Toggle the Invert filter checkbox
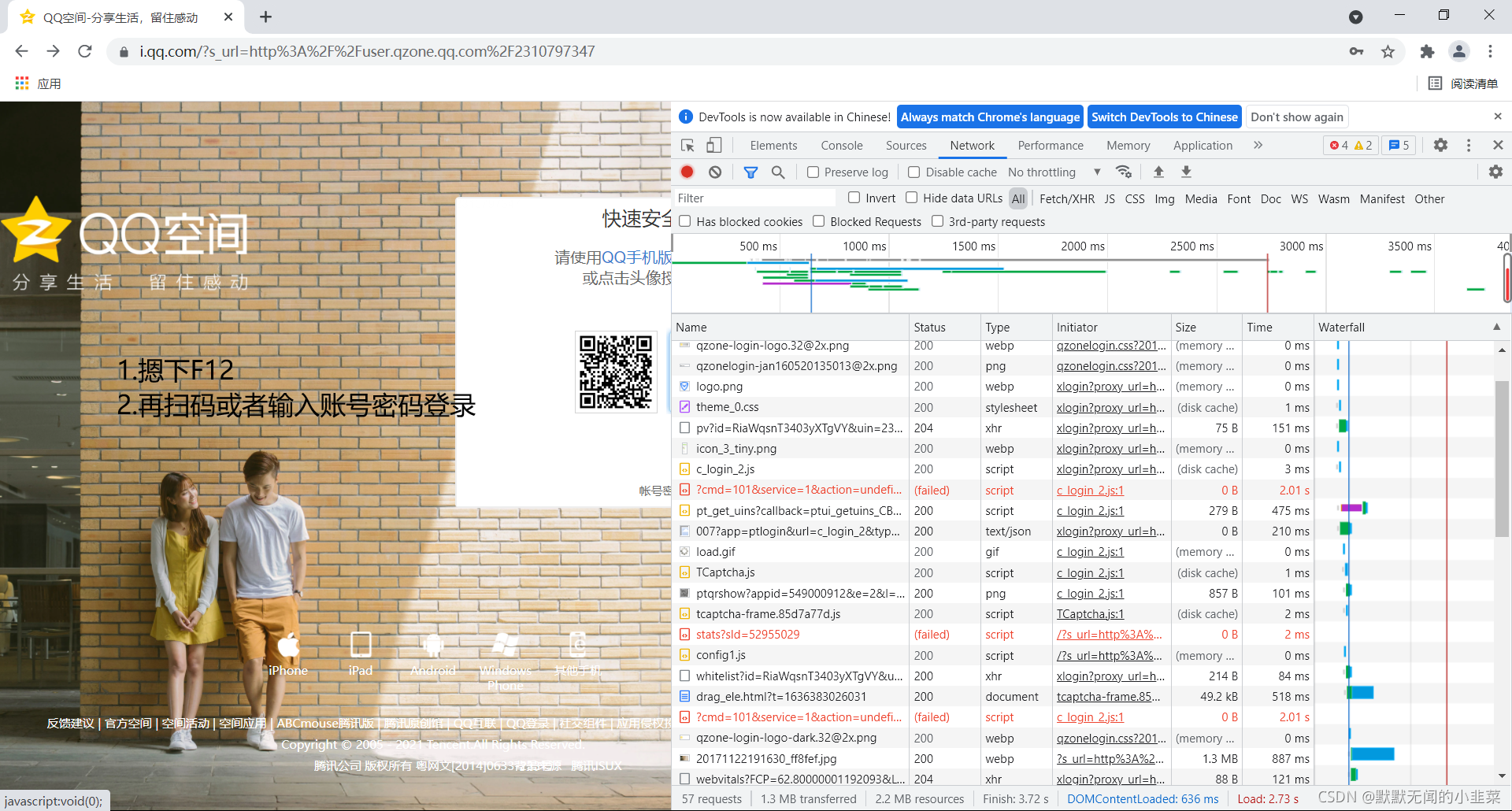Screen dimensions: 1512x811 tap(854, 198)
